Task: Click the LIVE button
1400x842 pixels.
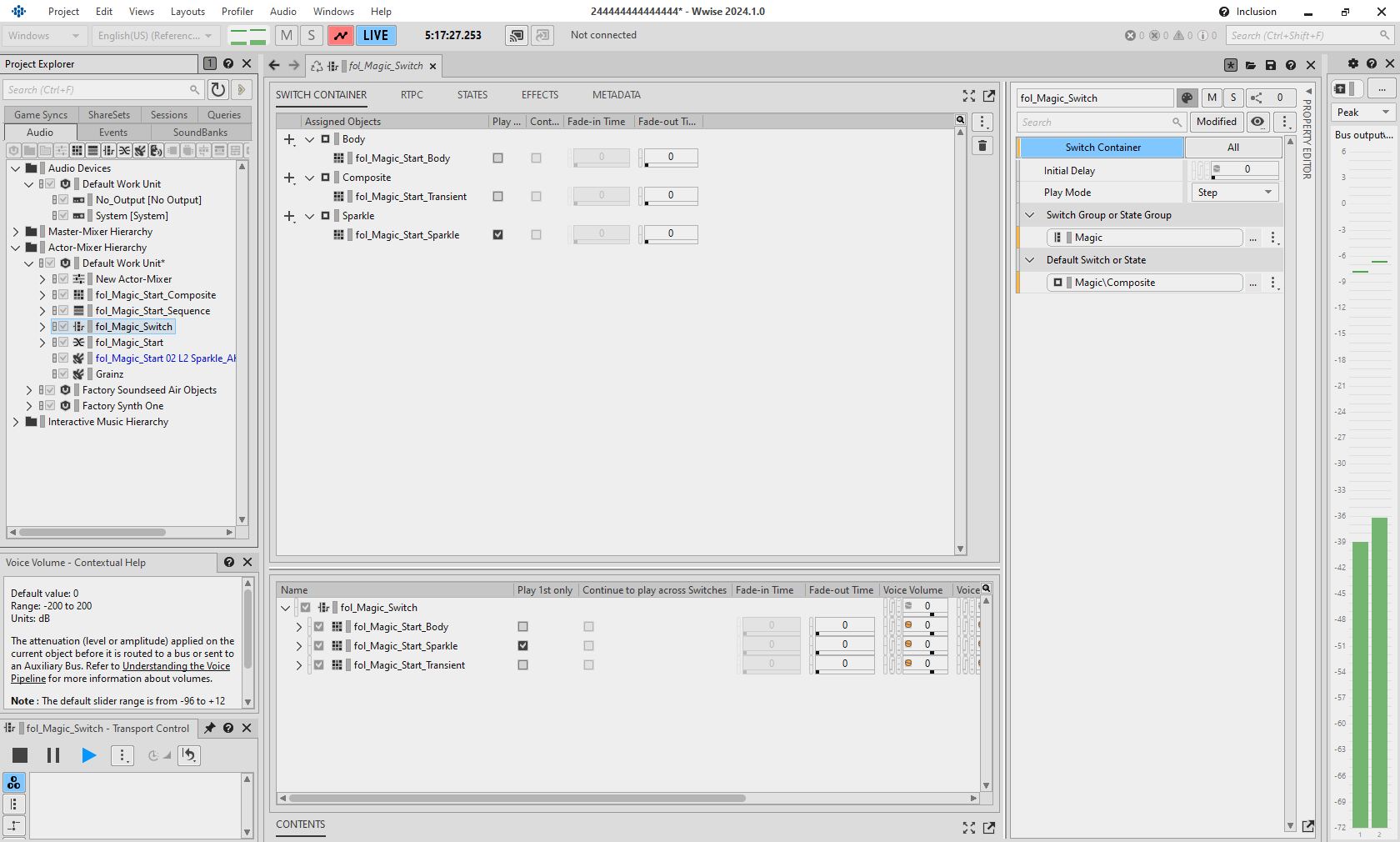Action: click(x=376, y=35)
